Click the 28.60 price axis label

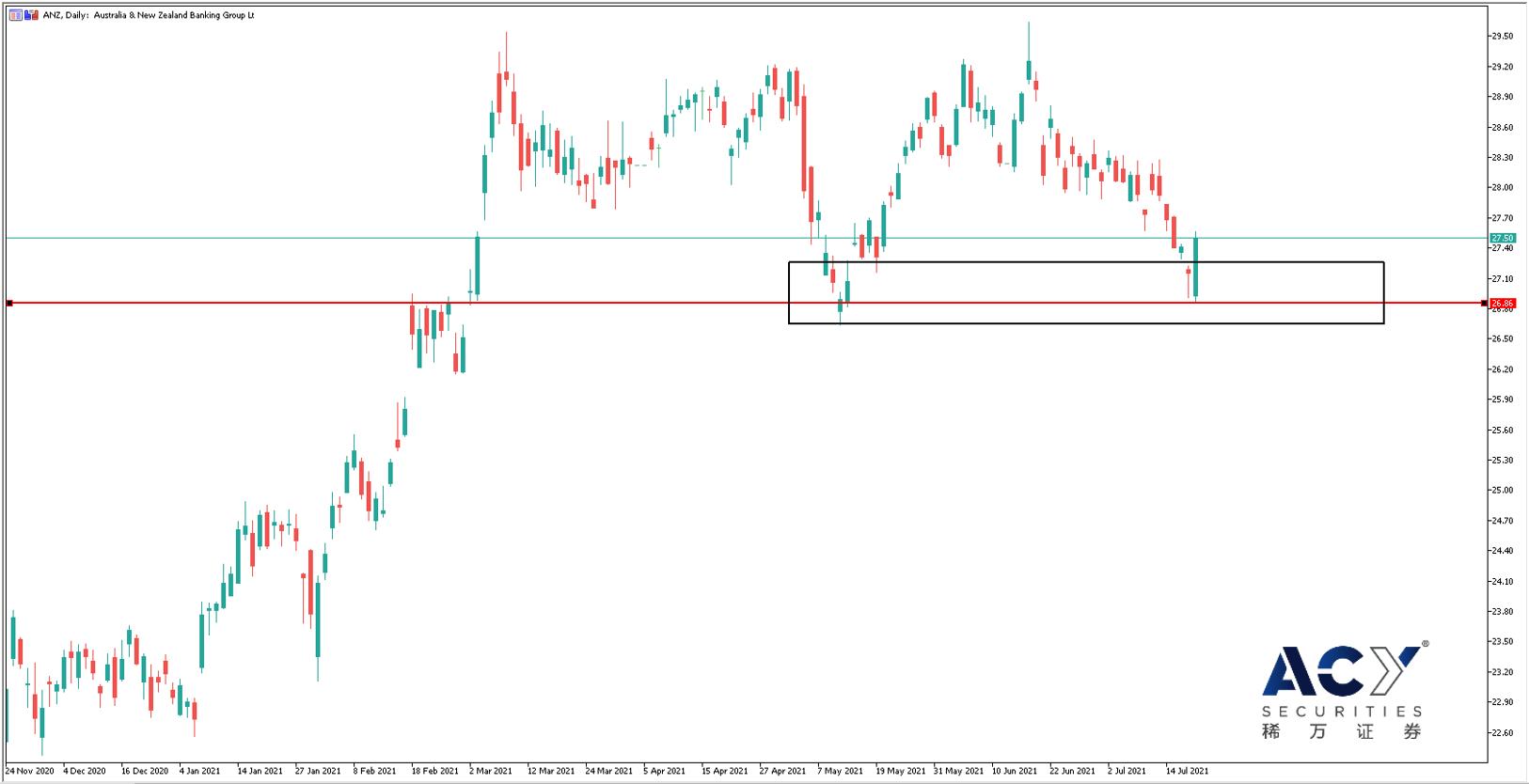[1502, 127]
